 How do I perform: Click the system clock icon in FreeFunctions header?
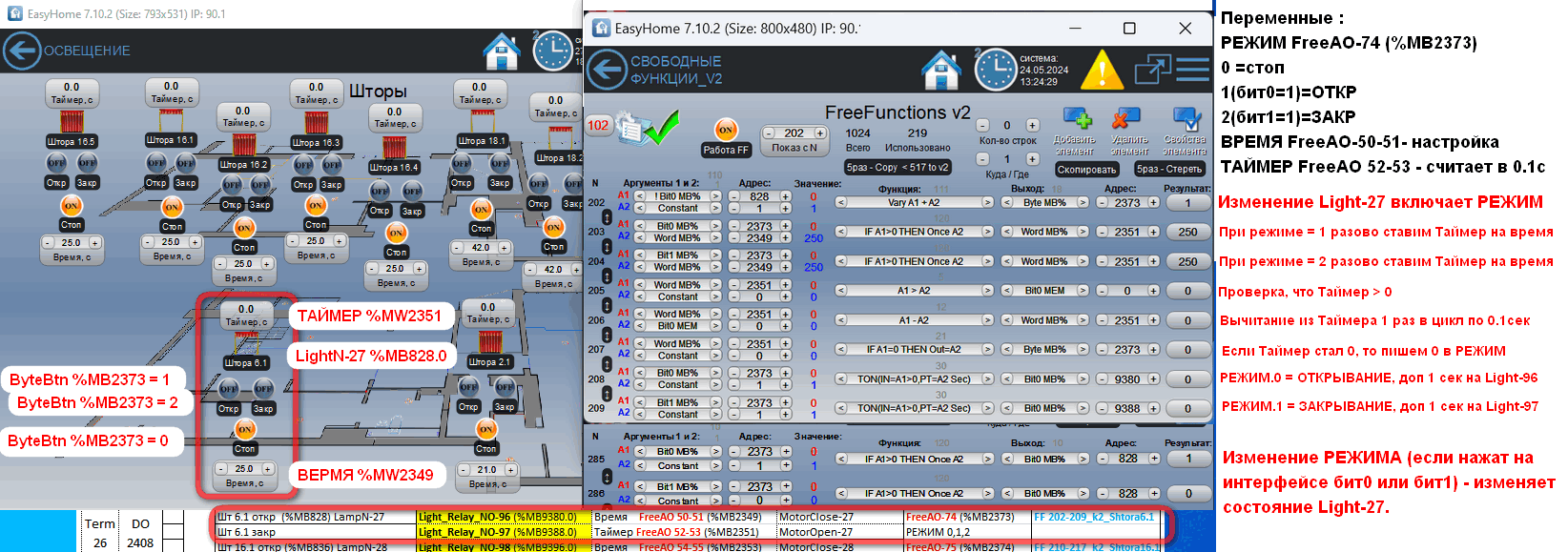point(995,71)
